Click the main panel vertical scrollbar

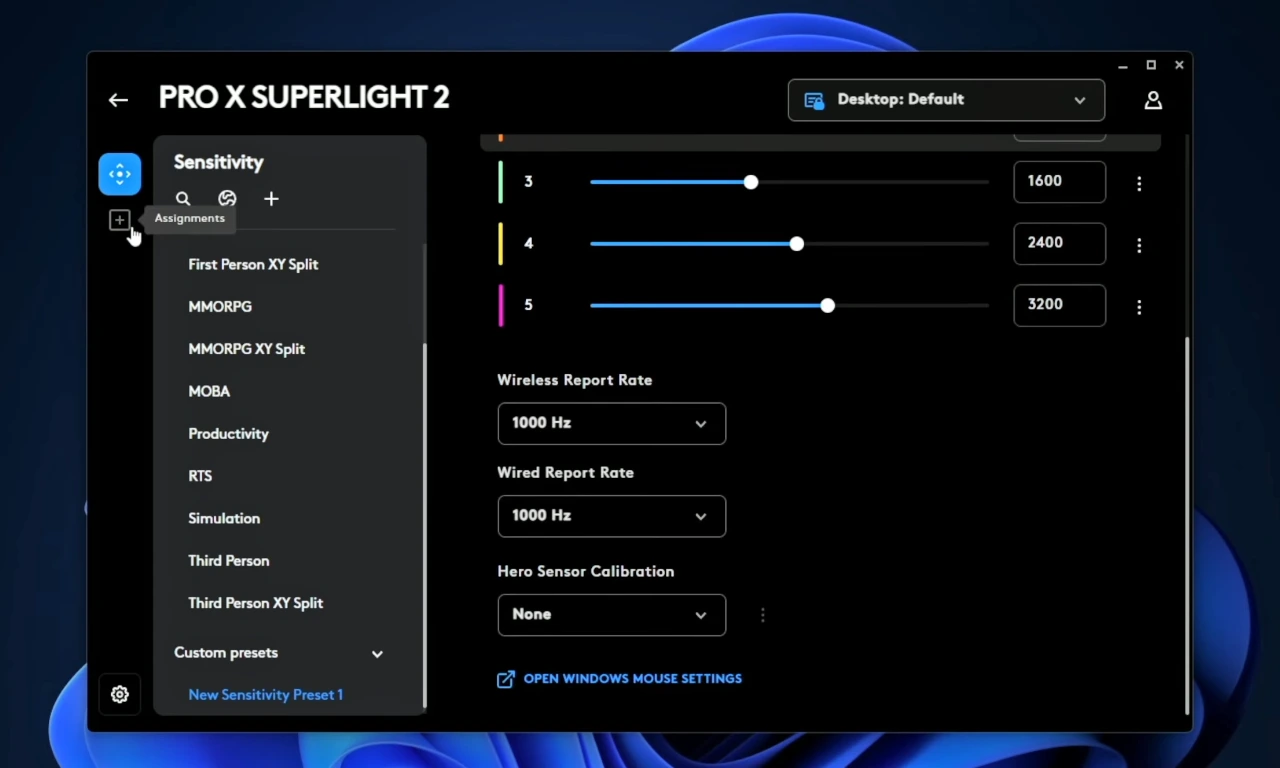tap(1187, 525)
